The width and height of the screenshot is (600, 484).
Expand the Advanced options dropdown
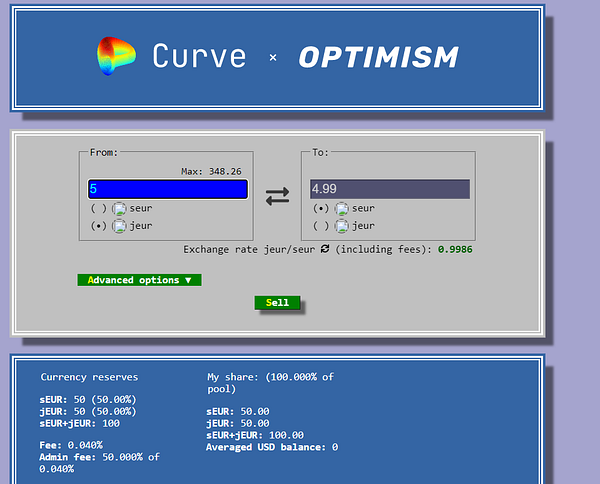(139, 280)
